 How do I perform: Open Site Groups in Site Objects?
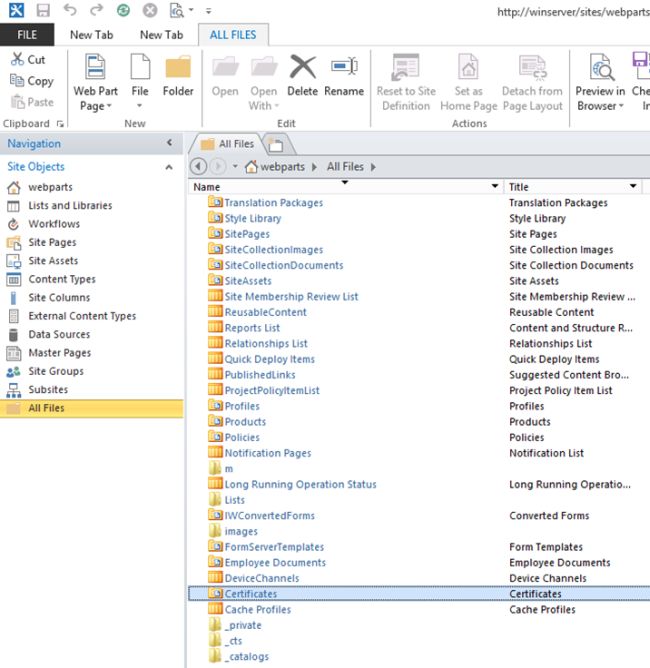coord(56,371)
